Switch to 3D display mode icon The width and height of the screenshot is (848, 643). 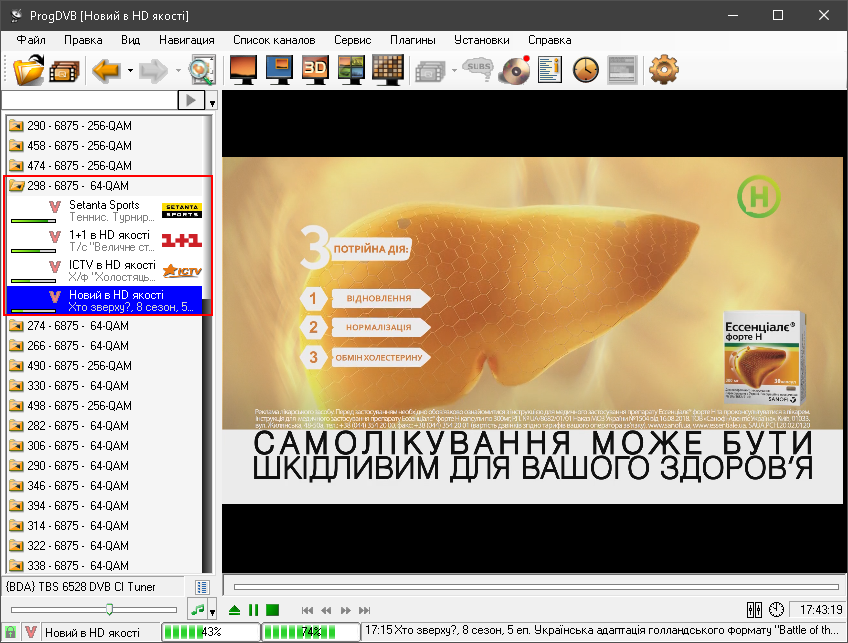316,69
